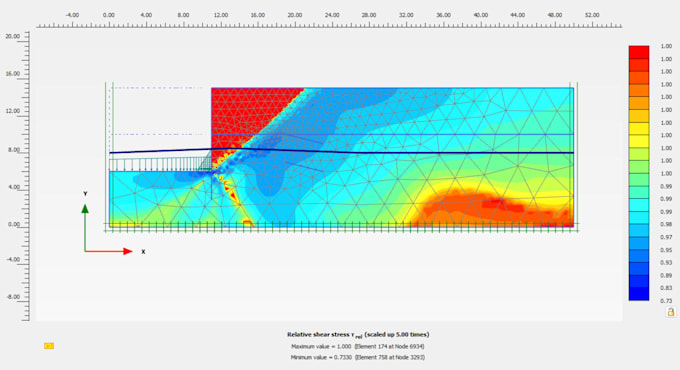Click 40.00 on the horizontal ruler
Screen dimensions: 680x370
pyautogui.click(x=481, y=15)
